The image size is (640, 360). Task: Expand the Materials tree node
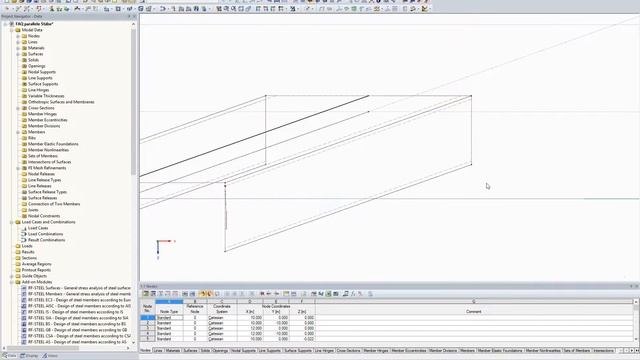18,48
